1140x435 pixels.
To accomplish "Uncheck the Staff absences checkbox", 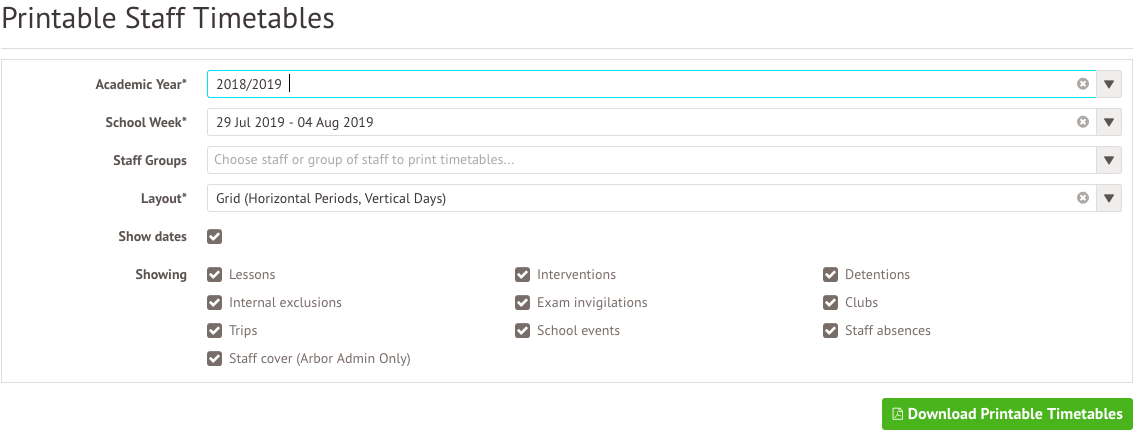I will tap(830, 330).
